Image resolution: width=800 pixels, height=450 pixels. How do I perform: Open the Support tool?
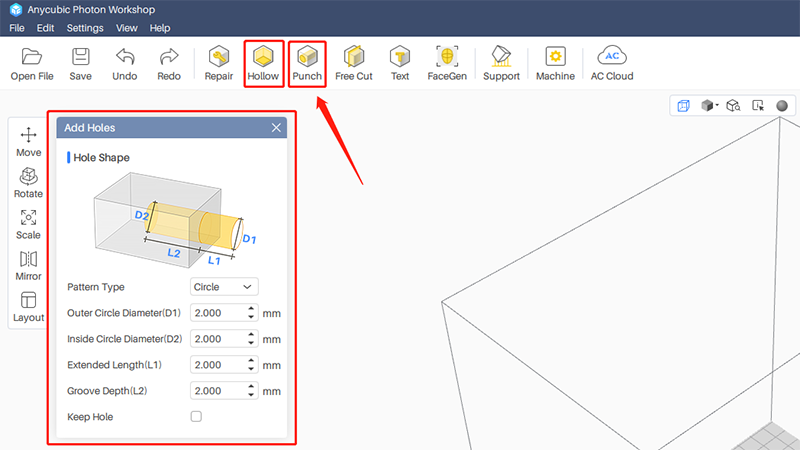502,64
